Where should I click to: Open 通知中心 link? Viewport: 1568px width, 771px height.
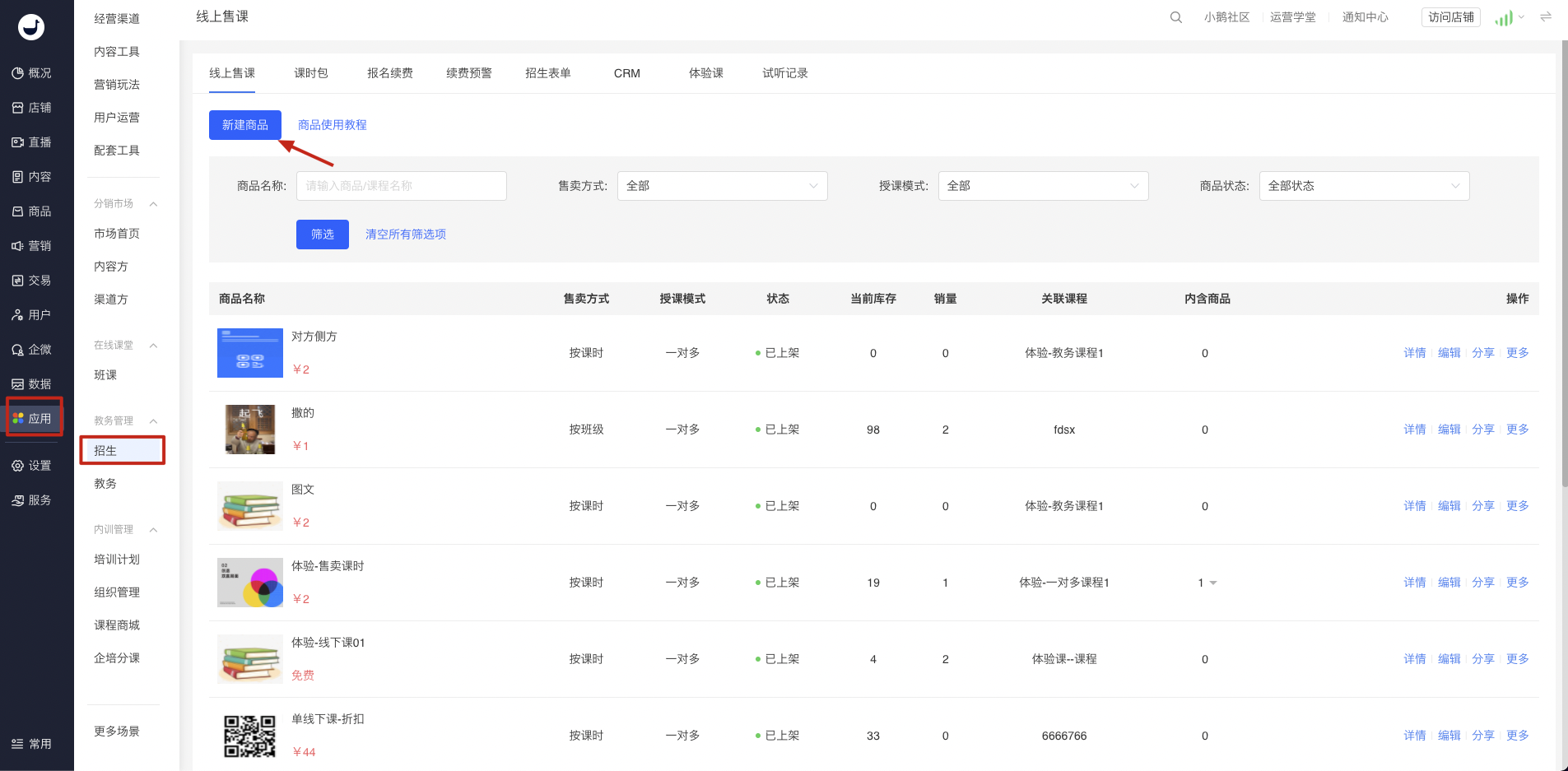tap(1366, 17)
